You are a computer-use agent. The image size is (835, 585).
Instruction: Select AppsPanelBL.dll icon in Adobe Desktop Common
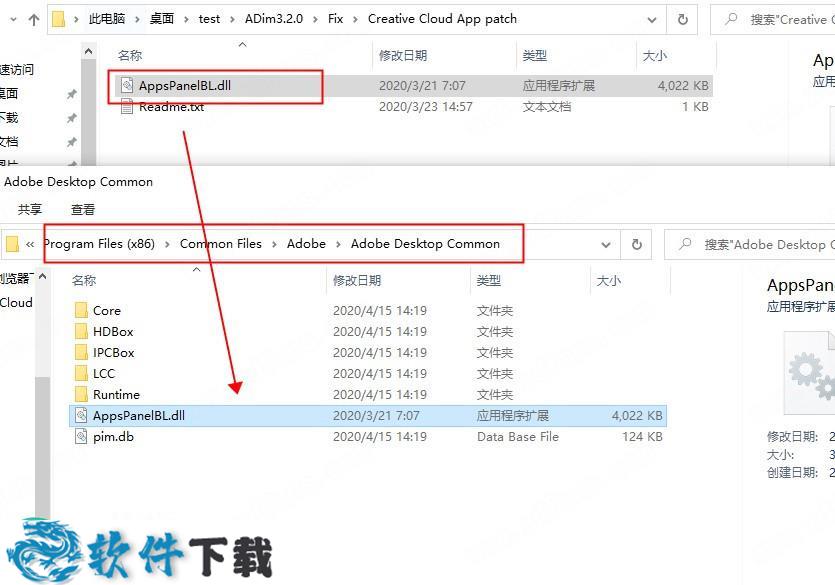81,415
